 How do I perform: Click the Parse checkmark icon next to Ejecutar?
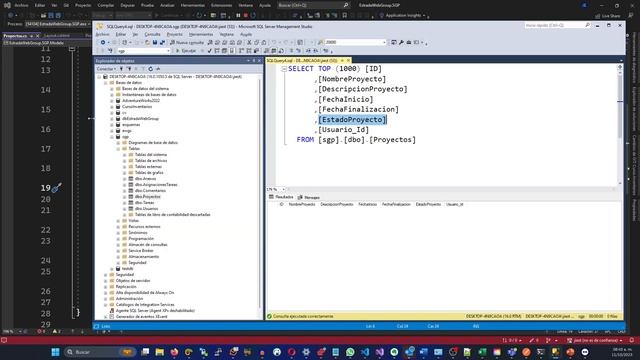(209, 51)
